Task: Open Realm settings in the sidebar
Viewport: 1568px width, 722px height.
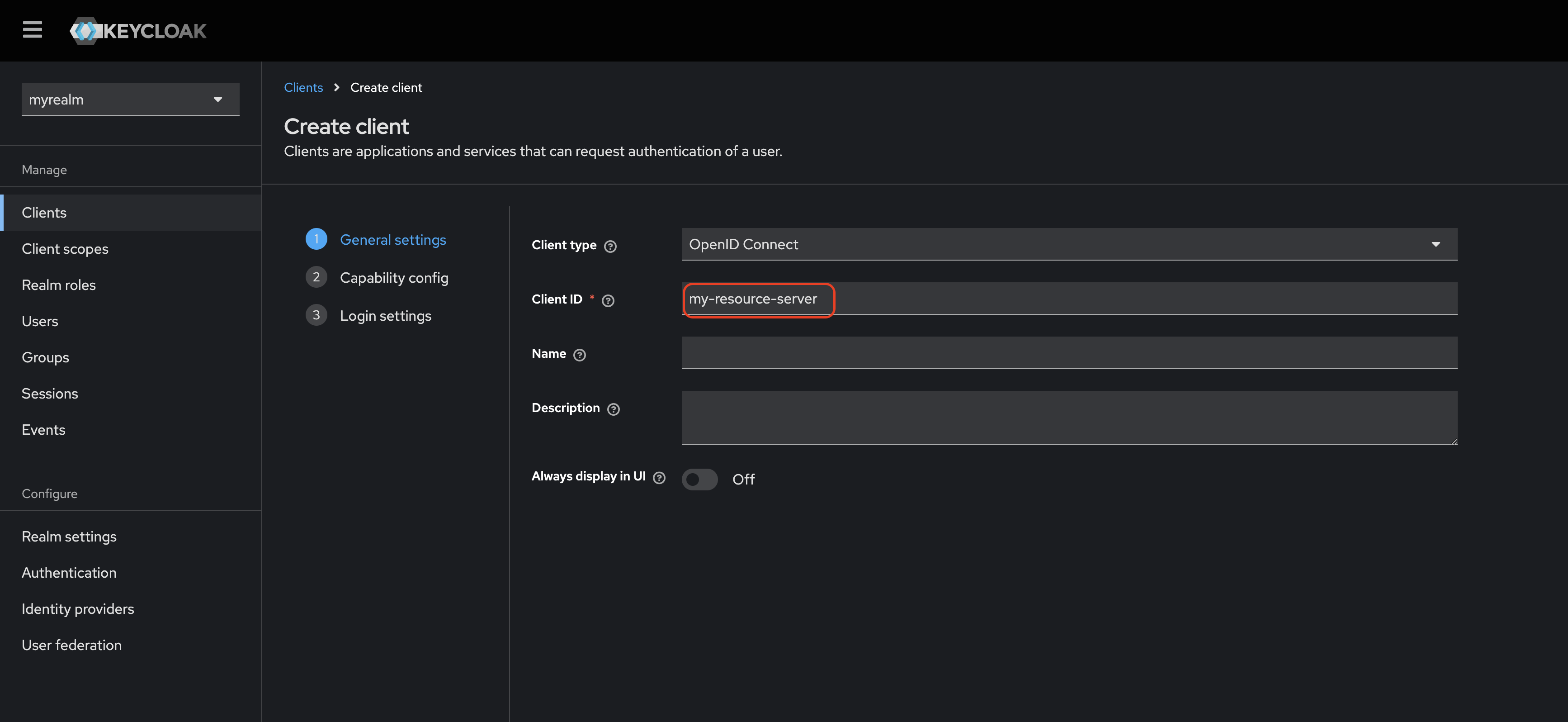Action: tap(131, 536)
